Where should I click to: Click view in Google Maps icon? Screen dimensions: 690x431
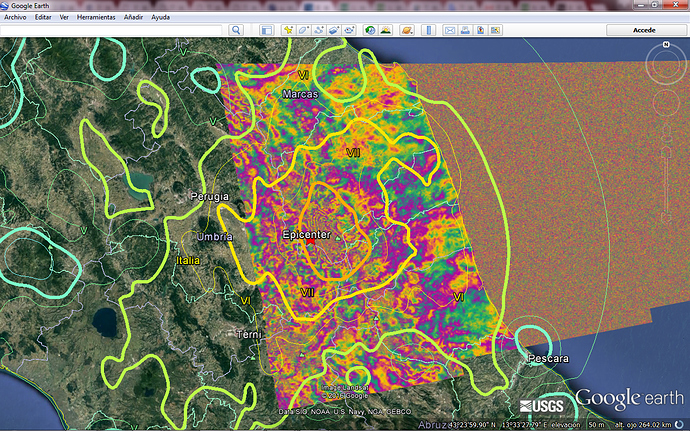coord(495,30)
